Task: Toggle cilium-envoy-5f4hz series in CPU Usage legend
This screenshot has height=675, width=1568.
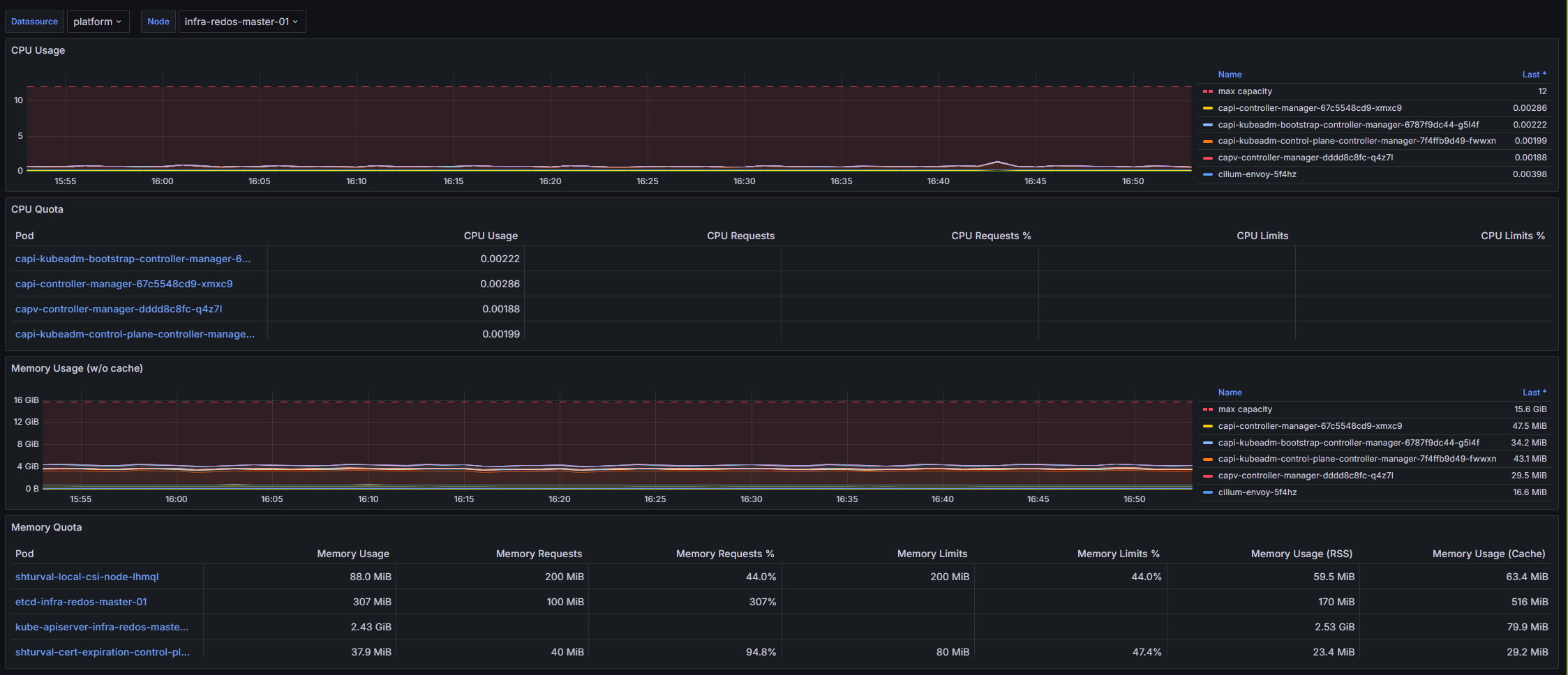Action: pos(1257,174)
